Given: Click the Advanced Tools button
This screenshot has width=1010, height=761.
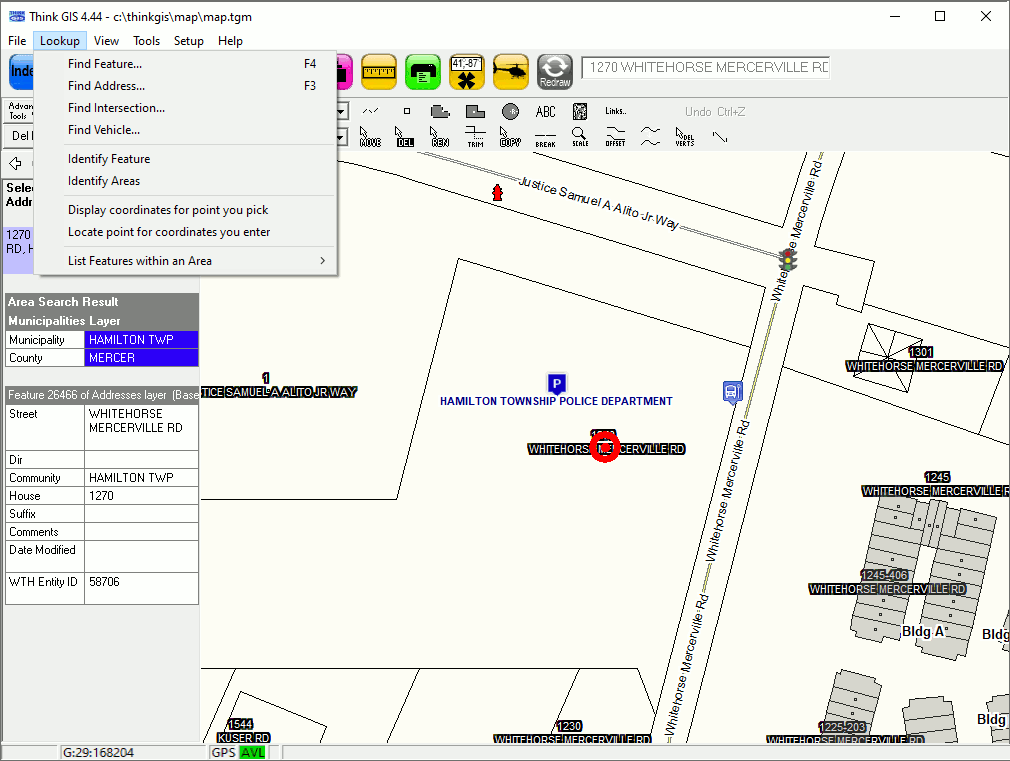Looking at the screenshot, I should pyautogui.click(x=19, y=111).
